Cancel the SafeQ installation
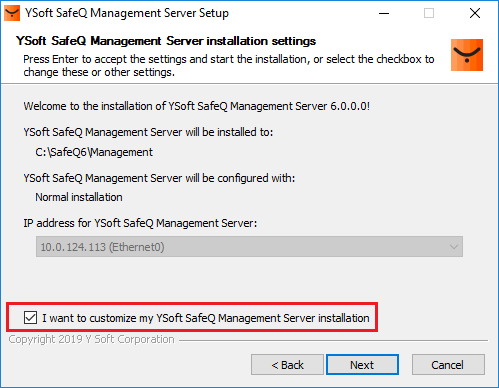This screenshot has width=499, height=388. pos(448,365)
